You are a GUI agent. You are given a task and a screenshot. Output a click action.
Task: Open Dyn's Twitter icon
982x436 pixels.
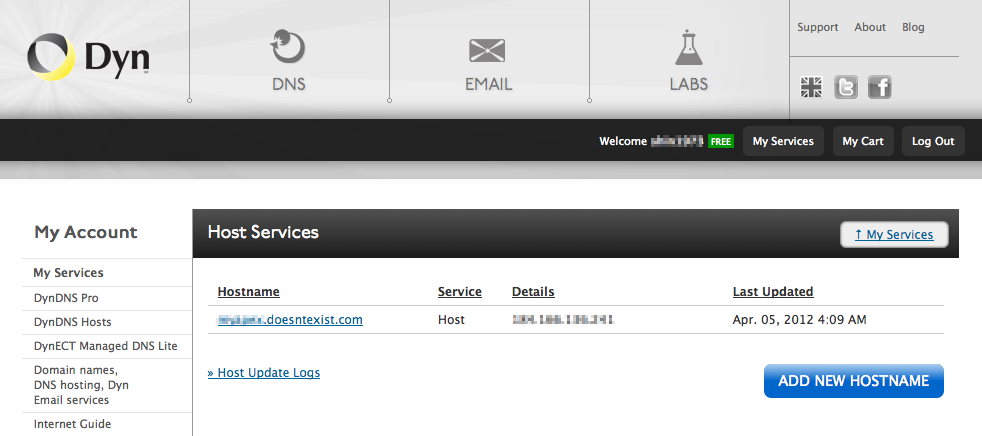click(845, 87)
